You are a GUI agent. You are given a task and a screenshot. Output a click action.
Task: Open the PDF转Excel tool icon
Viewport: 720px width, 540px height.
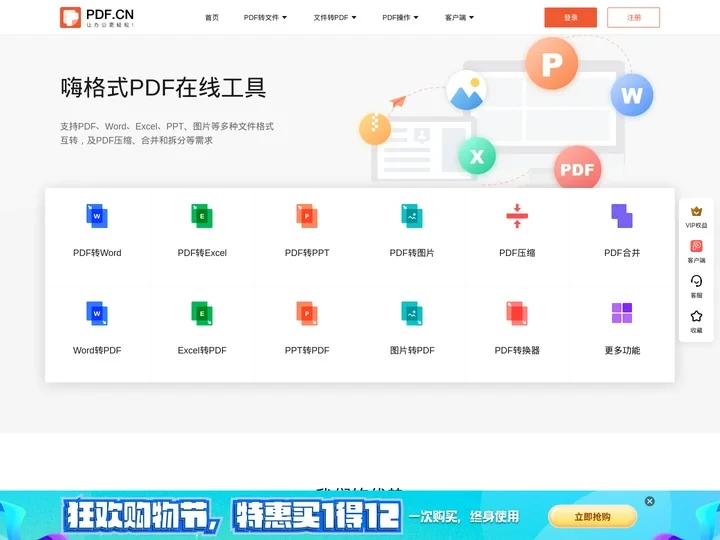point(202,216)
